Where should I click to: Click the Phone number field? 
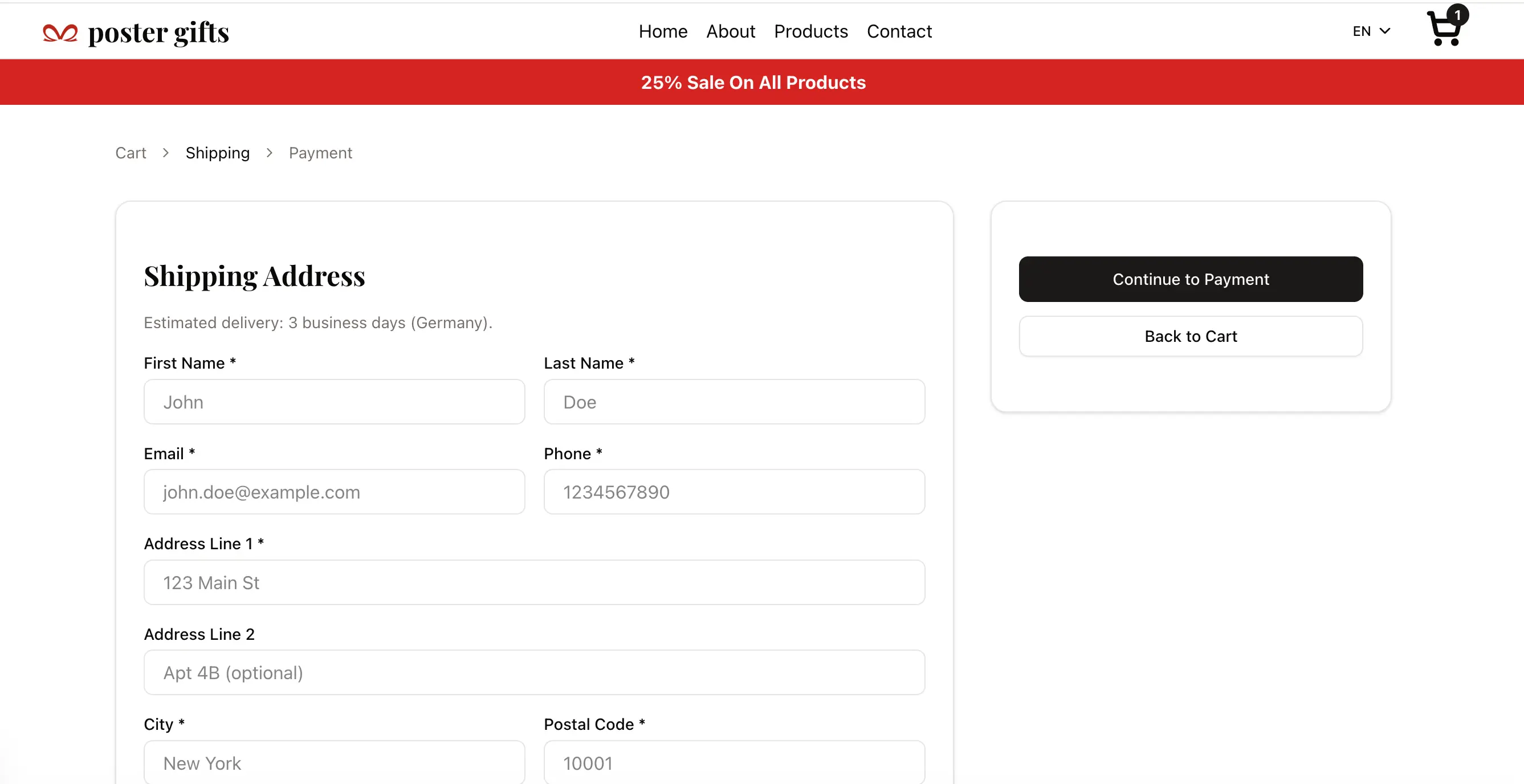click(x=734, y=492)
